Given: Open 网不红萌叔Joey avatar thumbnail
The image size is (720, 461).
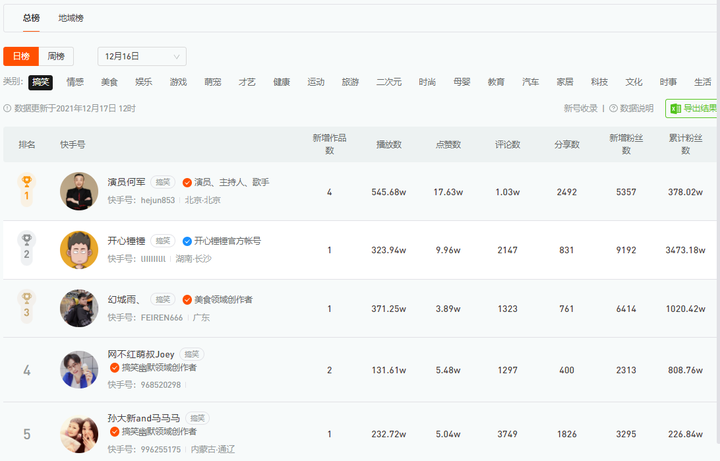Looking at the screenshot, I should tap(79, 369).
